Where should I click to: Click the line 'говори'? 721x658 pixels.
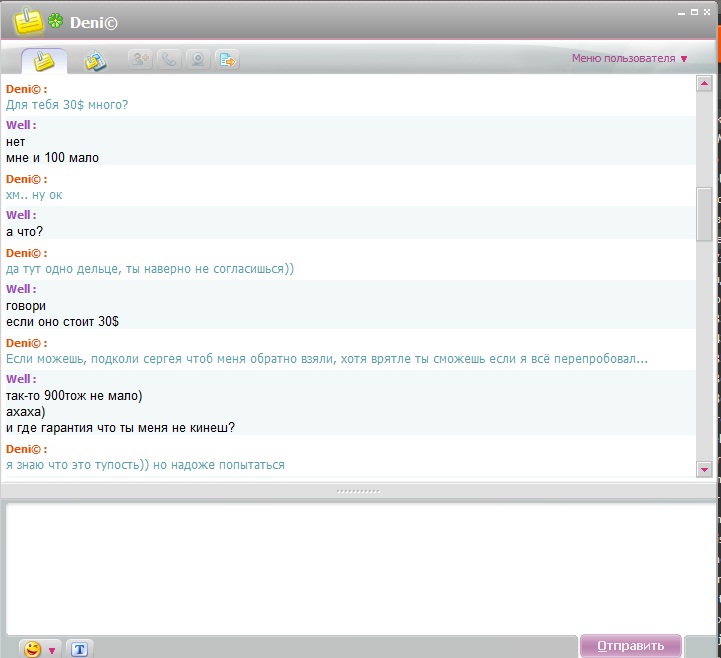point(26,306)
